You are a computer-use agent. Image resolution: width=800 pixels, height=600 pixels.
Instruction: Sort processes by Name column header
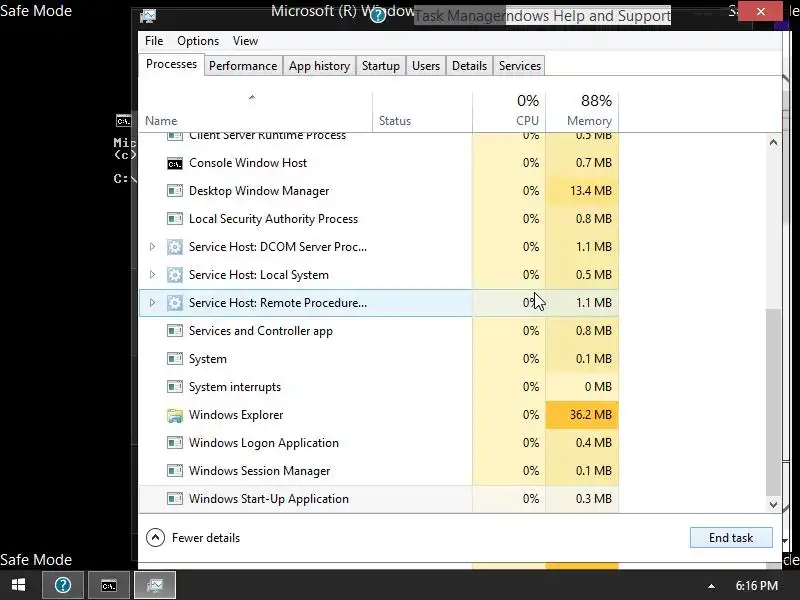(x=255, y=112)
